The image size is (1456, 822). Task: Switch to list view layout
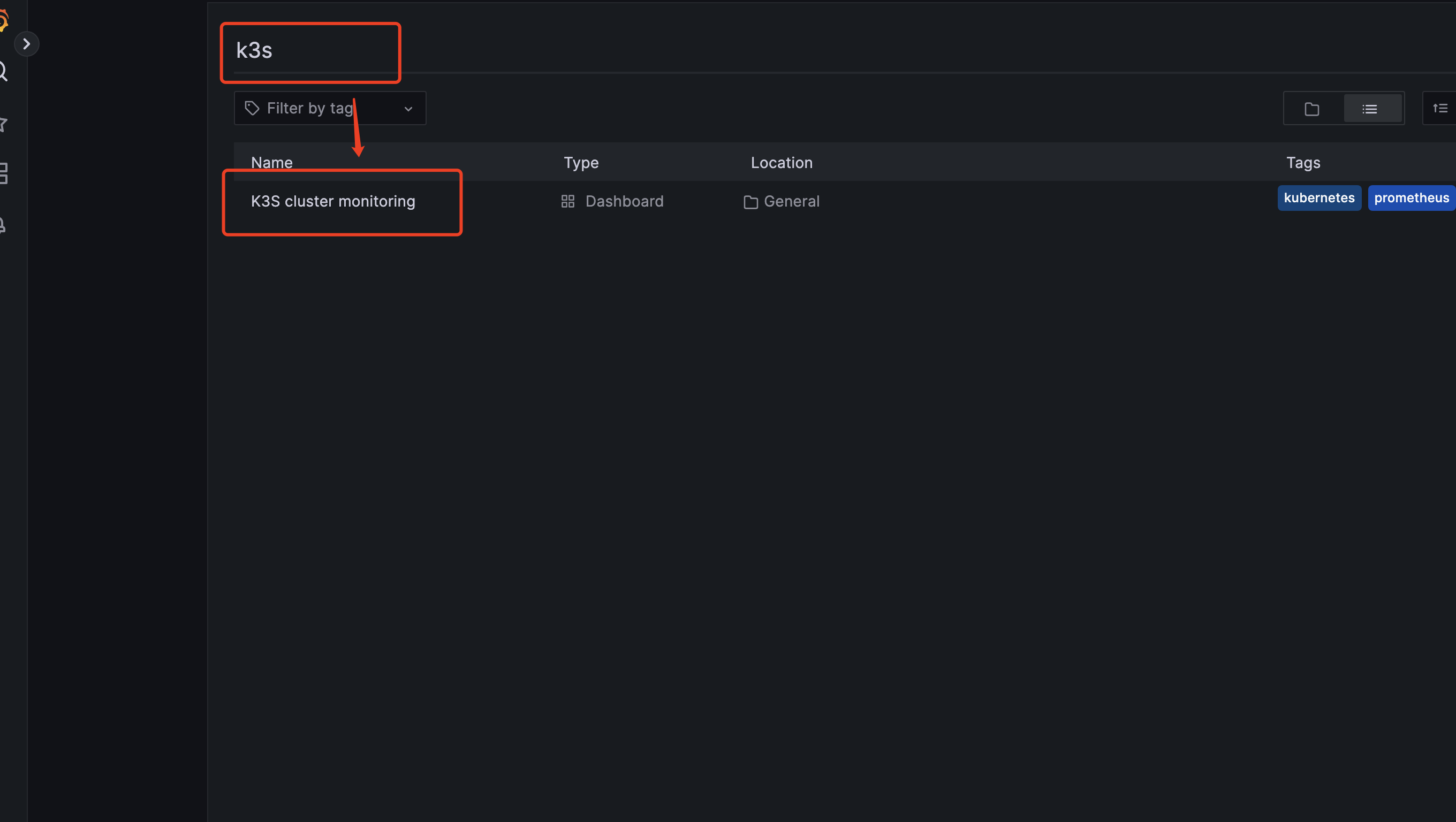point(1369,109)
